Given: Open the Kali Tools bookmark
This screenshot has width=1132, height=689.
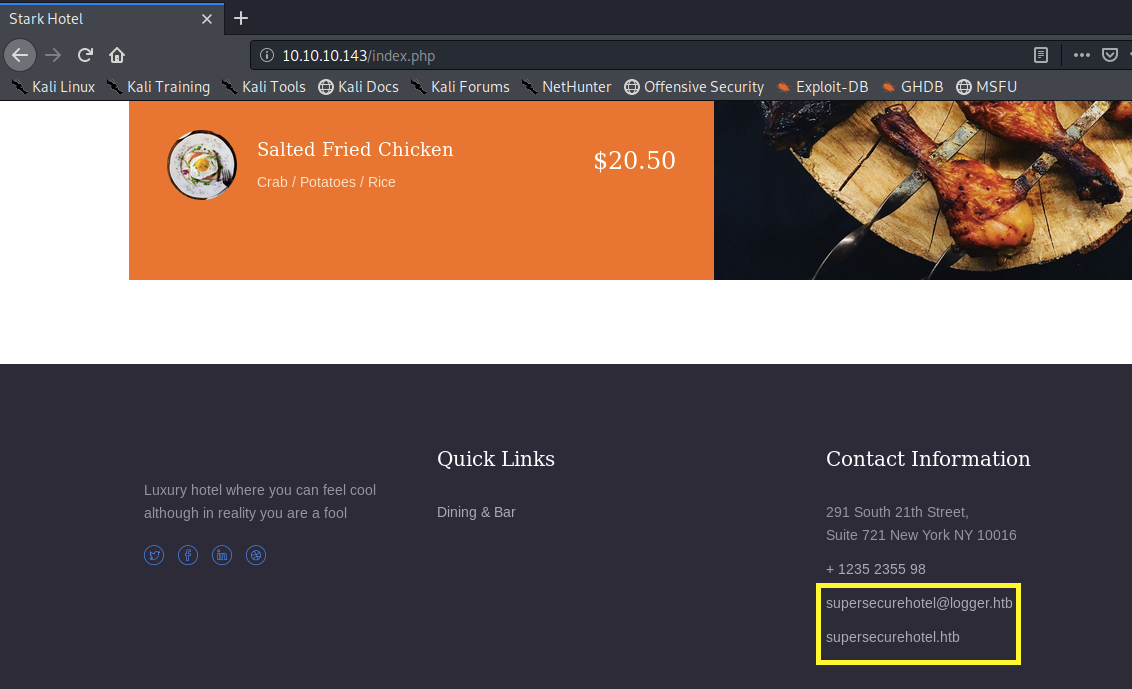Looking at the screenshot, I should (263, 87).
